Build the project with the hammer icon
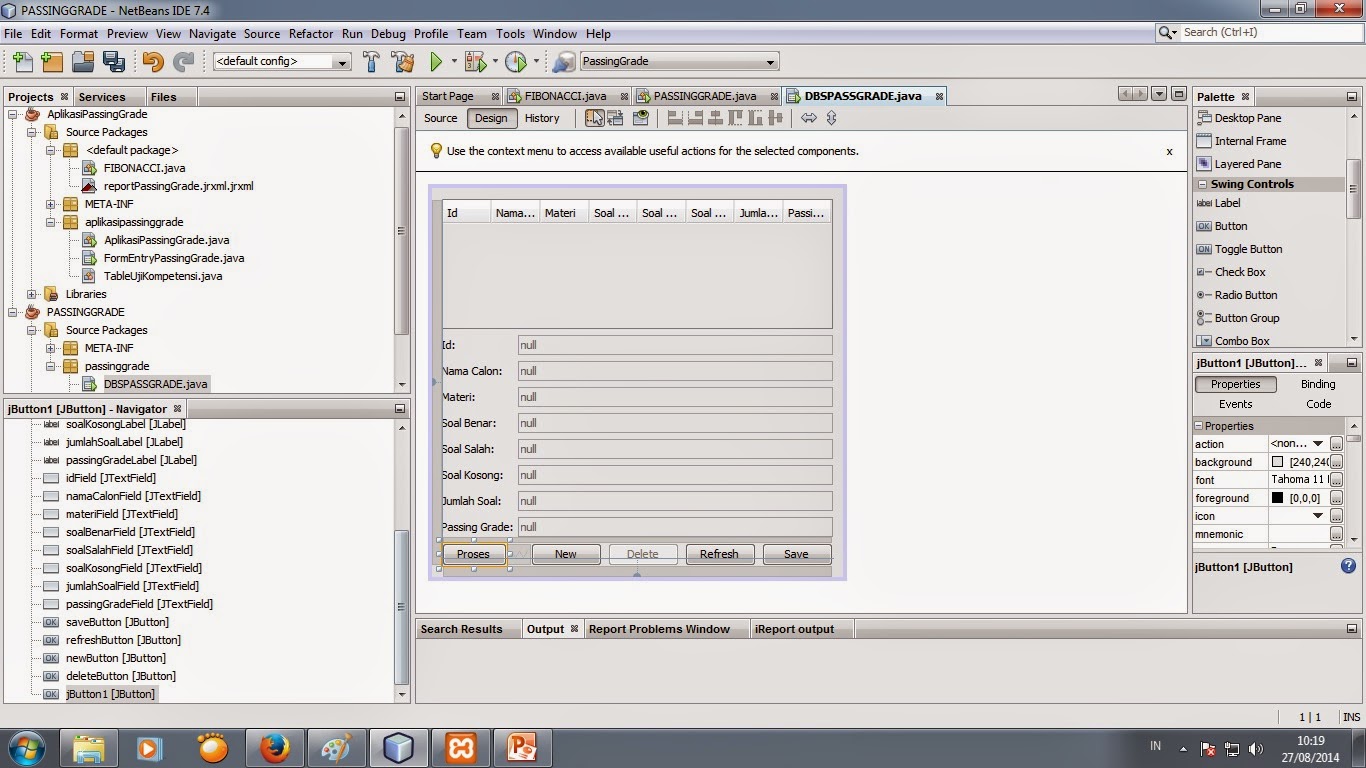This screenshot has width=1366, height=768. [x=371, y=61]
